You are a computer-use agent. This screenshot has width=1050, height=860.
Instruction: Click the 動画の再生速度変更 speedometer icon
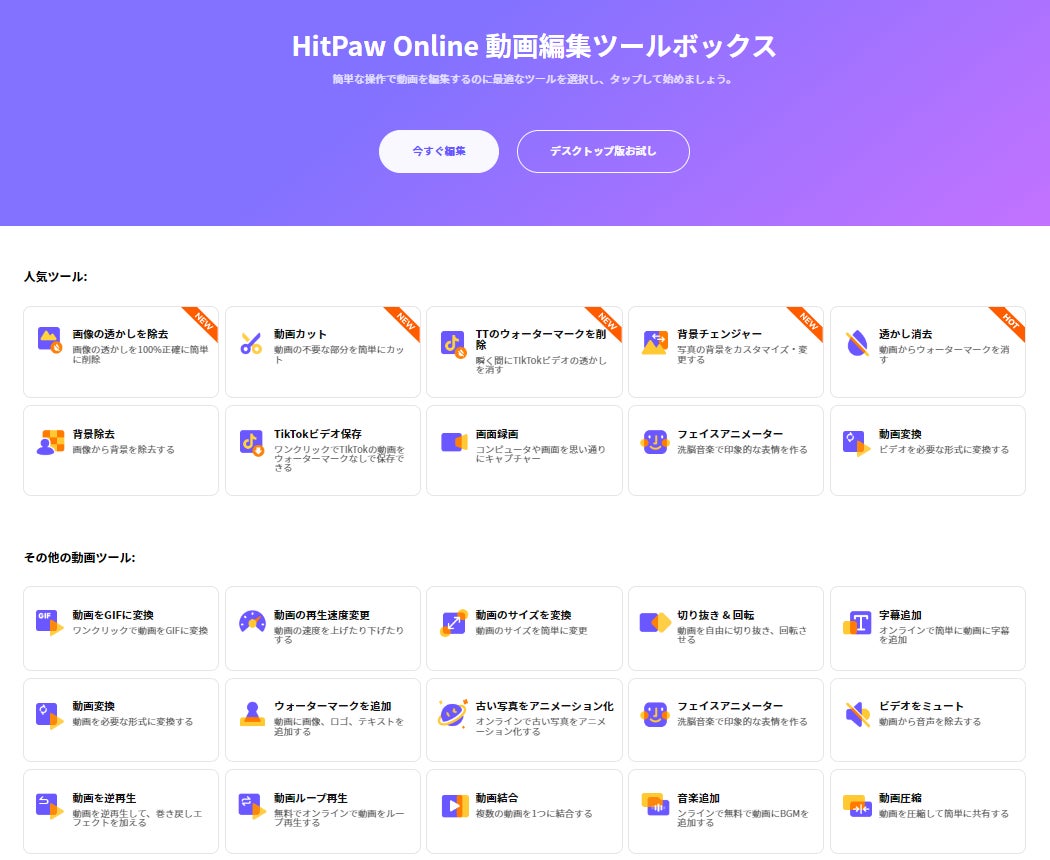coord(252,622)
